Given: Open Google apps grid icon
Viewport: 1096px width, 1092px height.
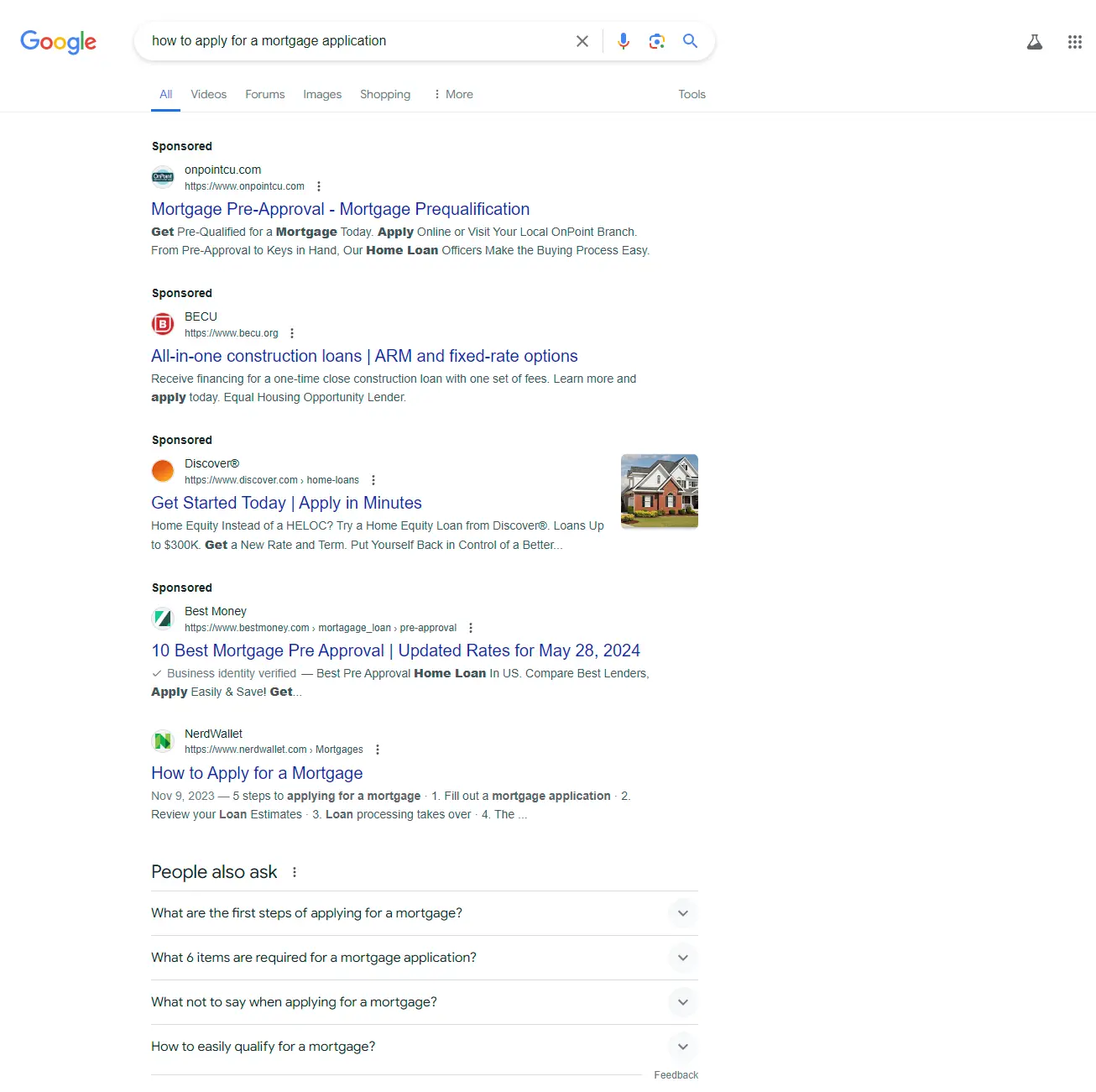Looking at the screenshot, I should (x=1075, y=42).
